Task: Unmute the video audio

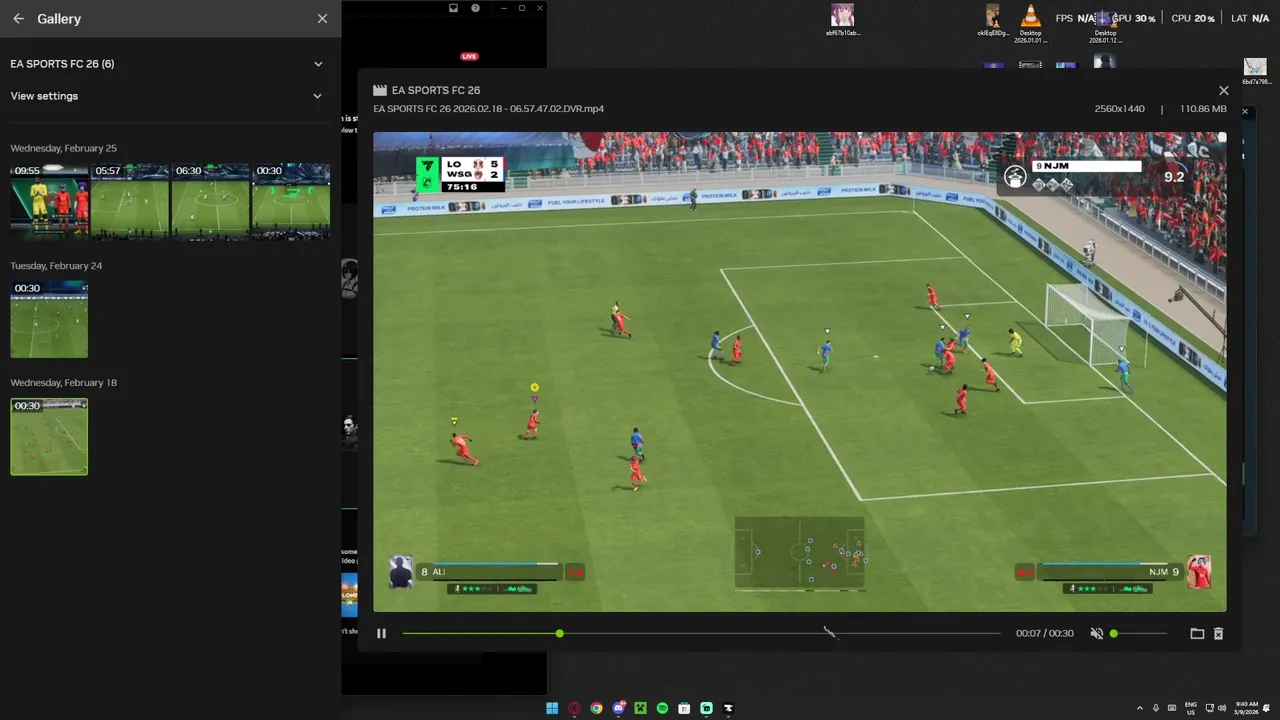Action: (x=1096, y=633)
